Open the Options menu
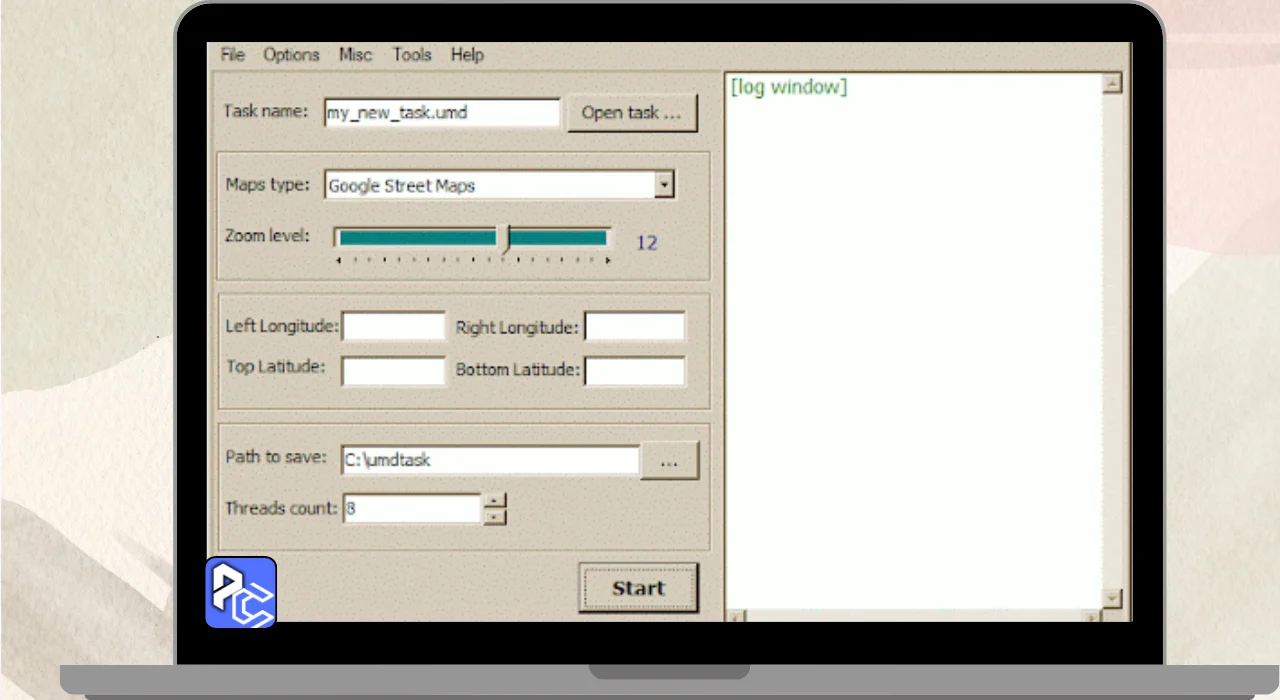This screenshot has height=700, width=1280. 291,55
